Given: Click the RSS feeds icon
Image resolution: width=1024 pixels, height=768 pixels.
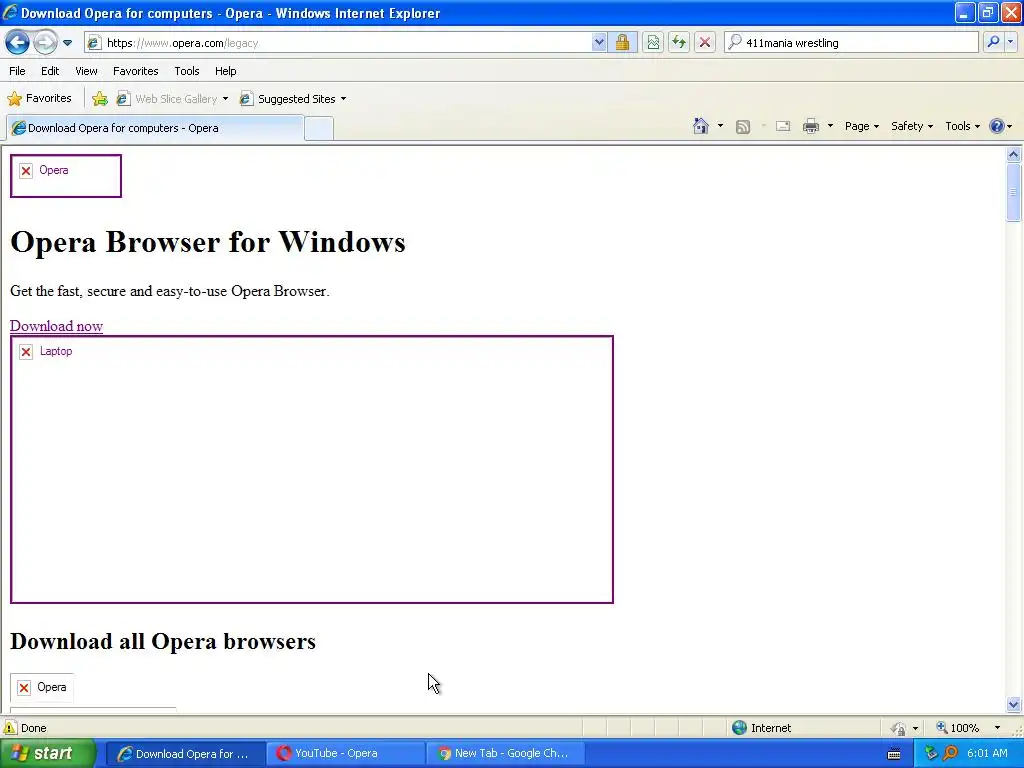Looking at the screenshot, I should [743, 127].
